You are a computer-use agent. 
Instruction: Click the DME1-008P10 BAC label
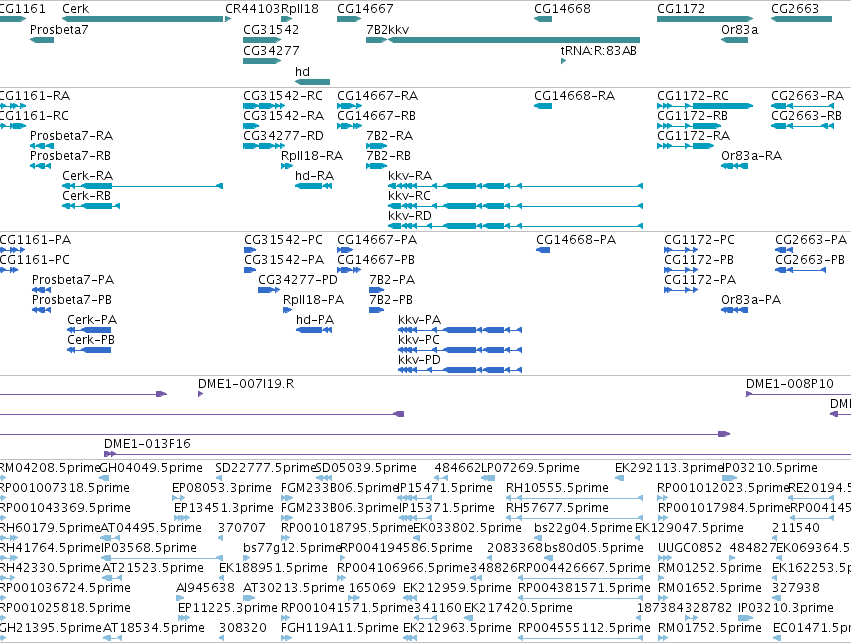pyautogui.click(x=790, y=384)
